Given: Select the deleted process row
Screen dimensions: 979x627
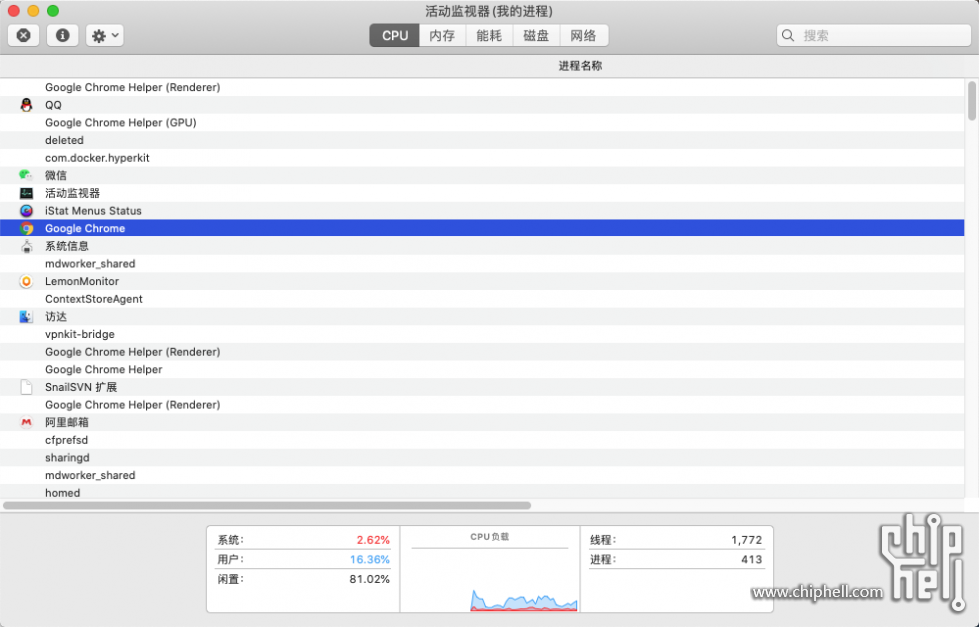Looking at the screenshot, I should (x=482, y=141).
